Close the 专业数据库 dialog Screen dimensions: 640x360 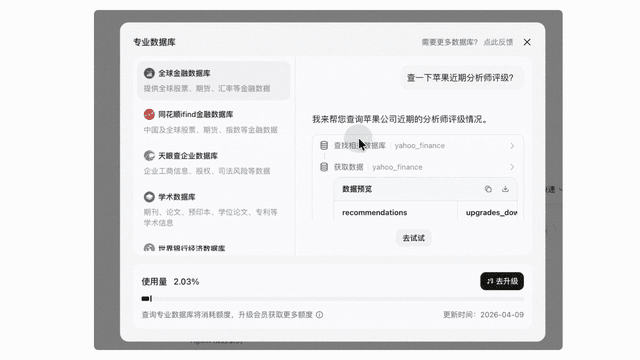coord(527,42)
